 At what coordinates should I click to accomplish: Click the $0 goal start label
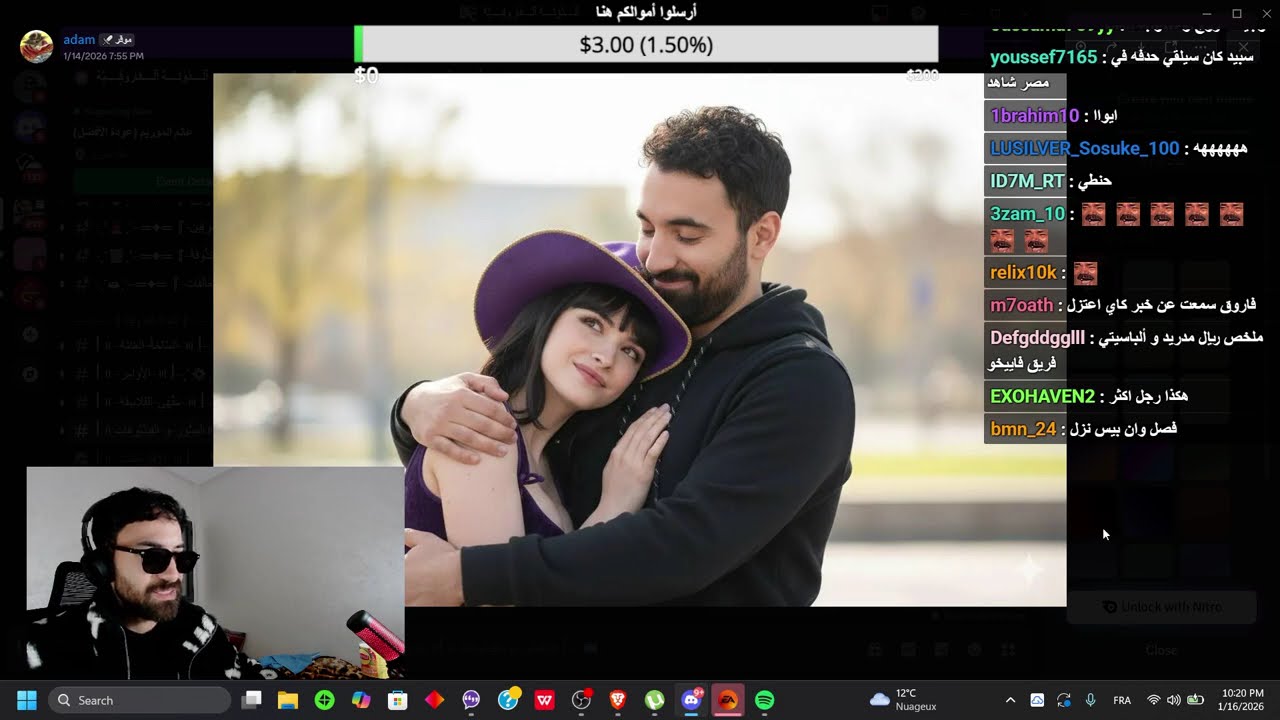point(366,75)
